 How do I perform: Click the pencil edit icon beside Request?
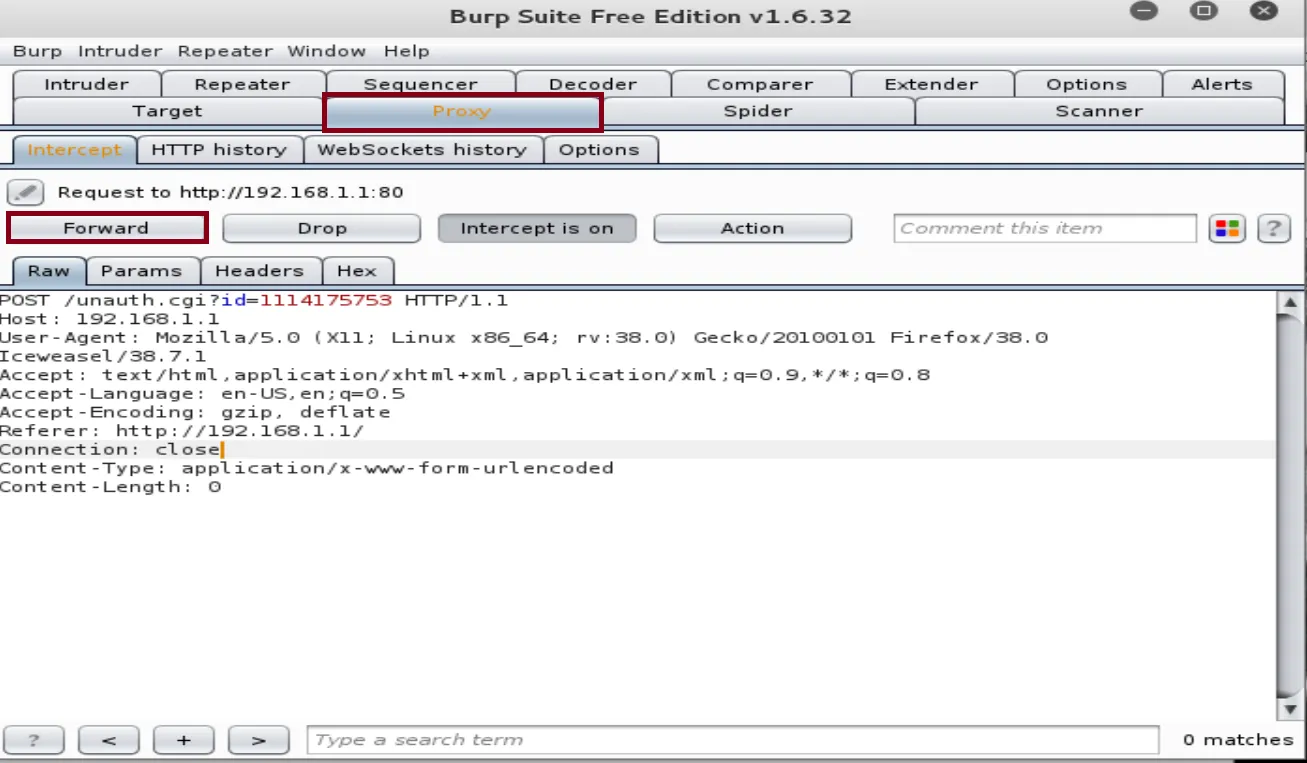point(26,192)
